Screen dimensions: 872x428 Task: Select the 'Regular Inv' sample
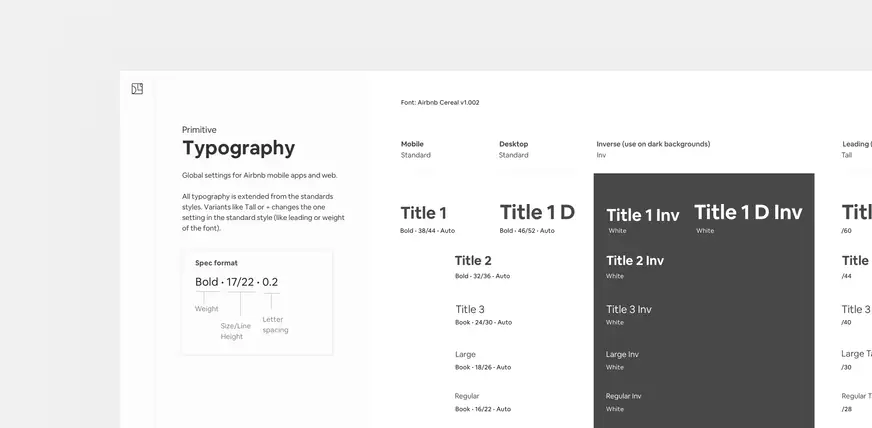623,396
